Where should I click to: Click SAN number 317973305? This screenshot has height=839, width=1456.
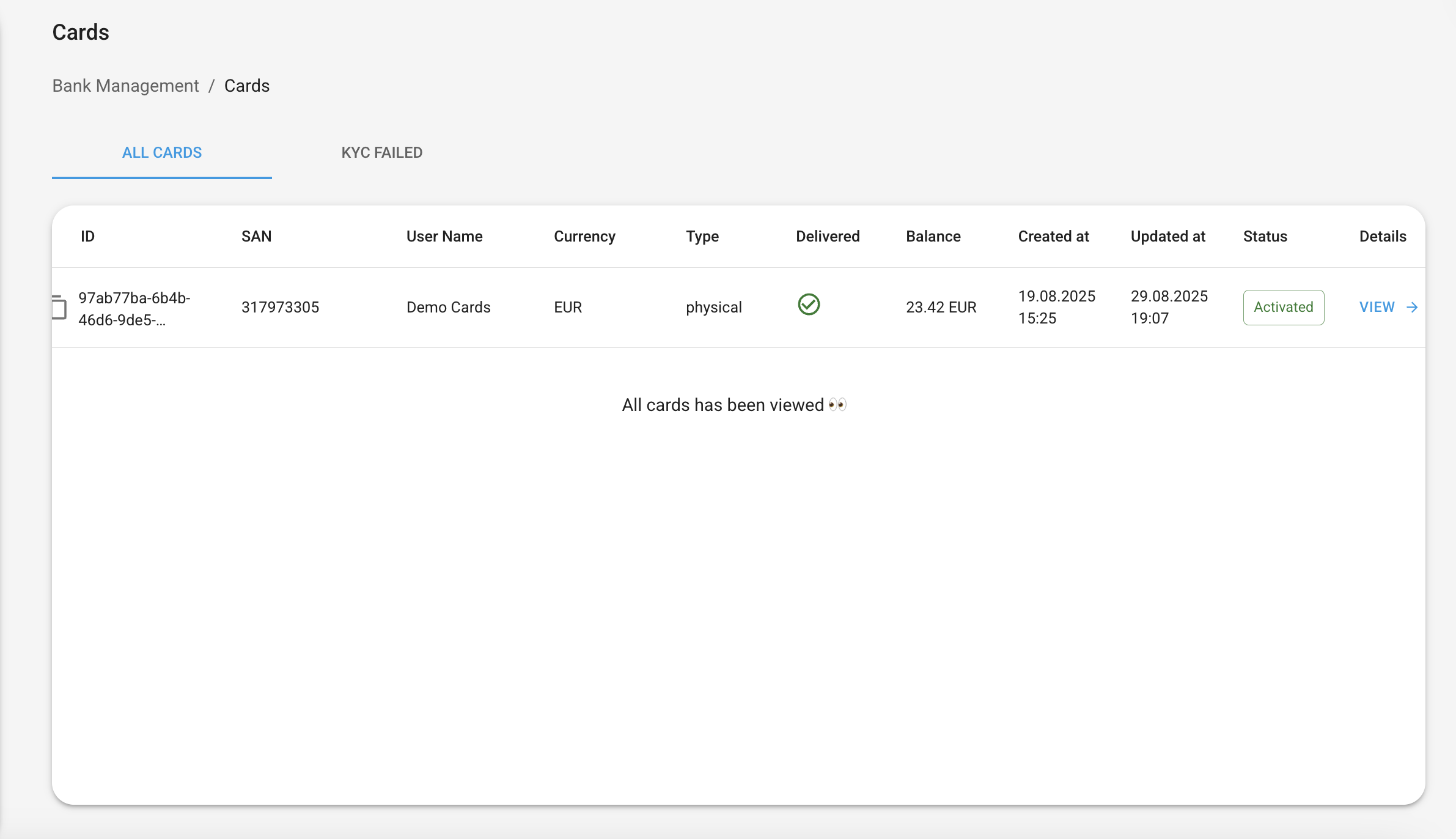point(280,307)
